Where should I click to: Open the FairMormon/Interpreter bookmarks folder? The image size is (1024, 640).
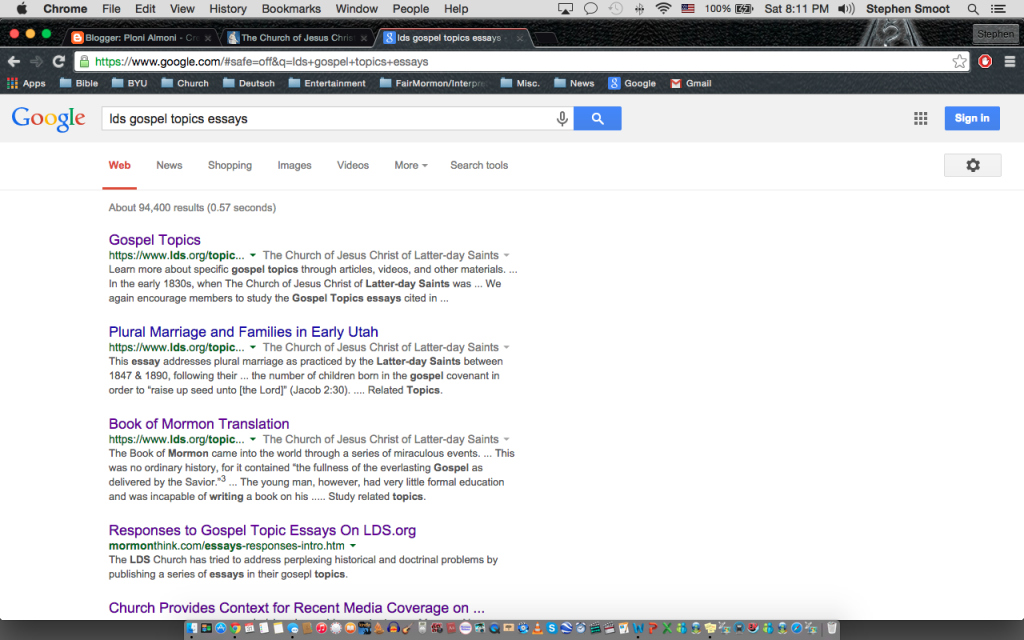(x=434, y=83)
